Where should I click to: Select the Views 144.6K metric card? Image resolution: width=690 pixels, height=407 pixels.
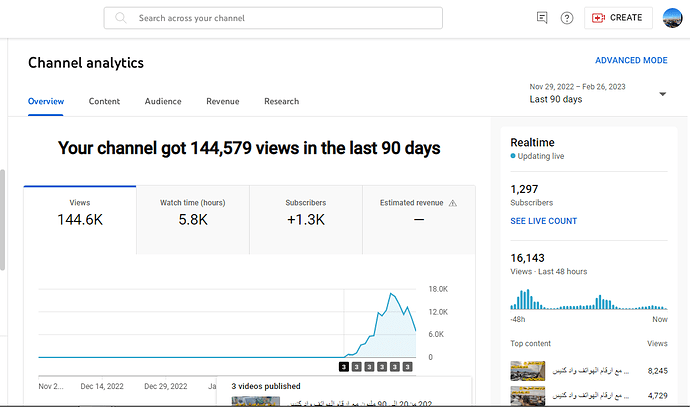click(80, 220)
